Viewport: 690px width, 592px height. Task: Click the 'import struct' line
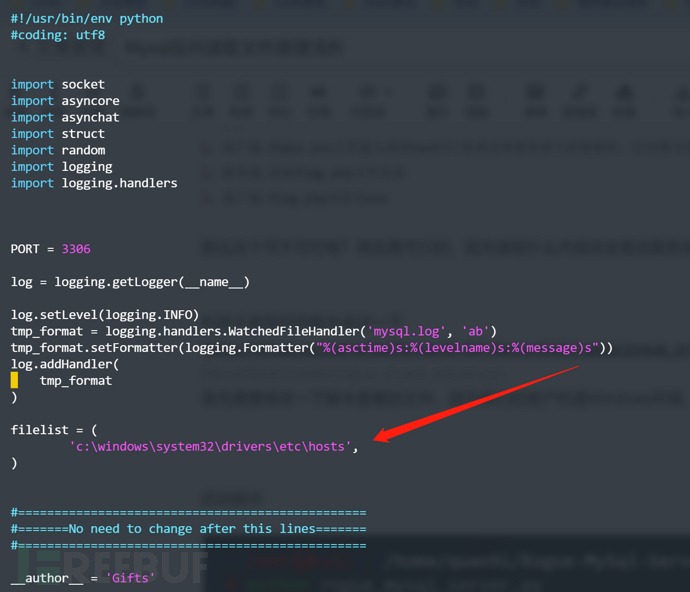pyautogui.click(x=58, y=134)
